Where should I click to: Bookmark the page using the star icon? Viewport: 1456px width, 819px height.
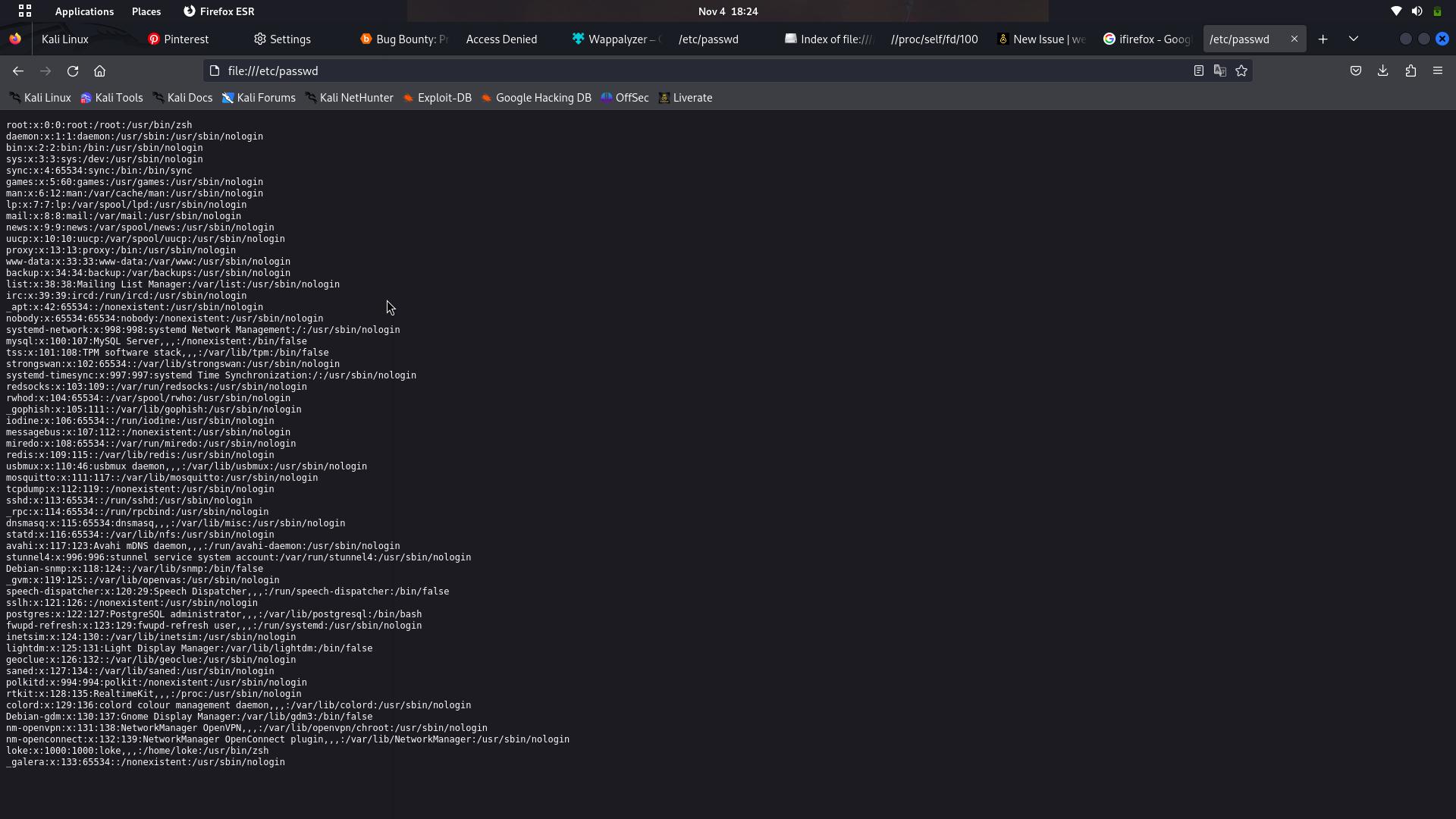[x=1241, y=71]
